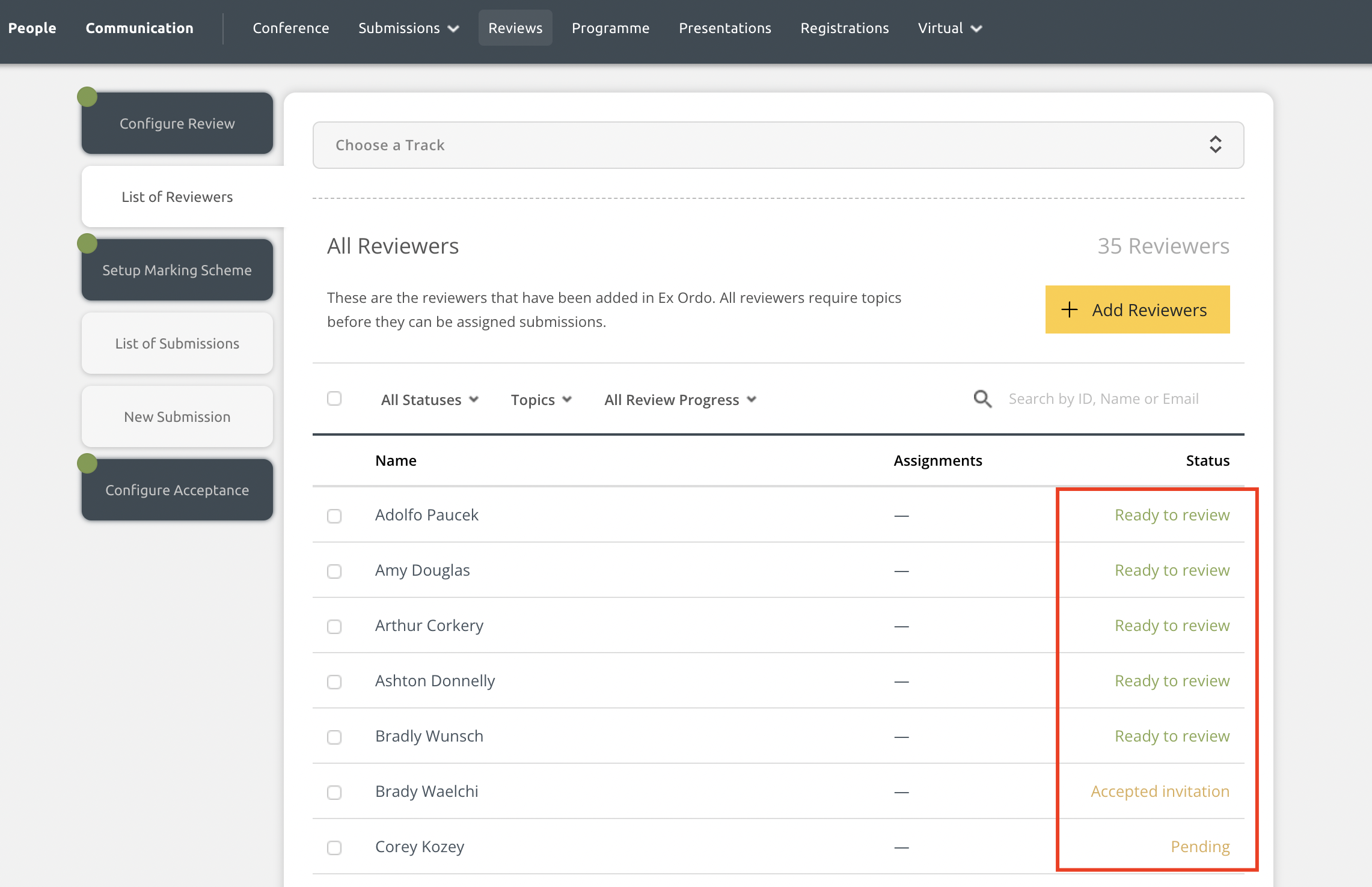Viewport: 1372px width, 887px height.
Task: Click the Submissions menu chevron
Action: pos(454,29)
